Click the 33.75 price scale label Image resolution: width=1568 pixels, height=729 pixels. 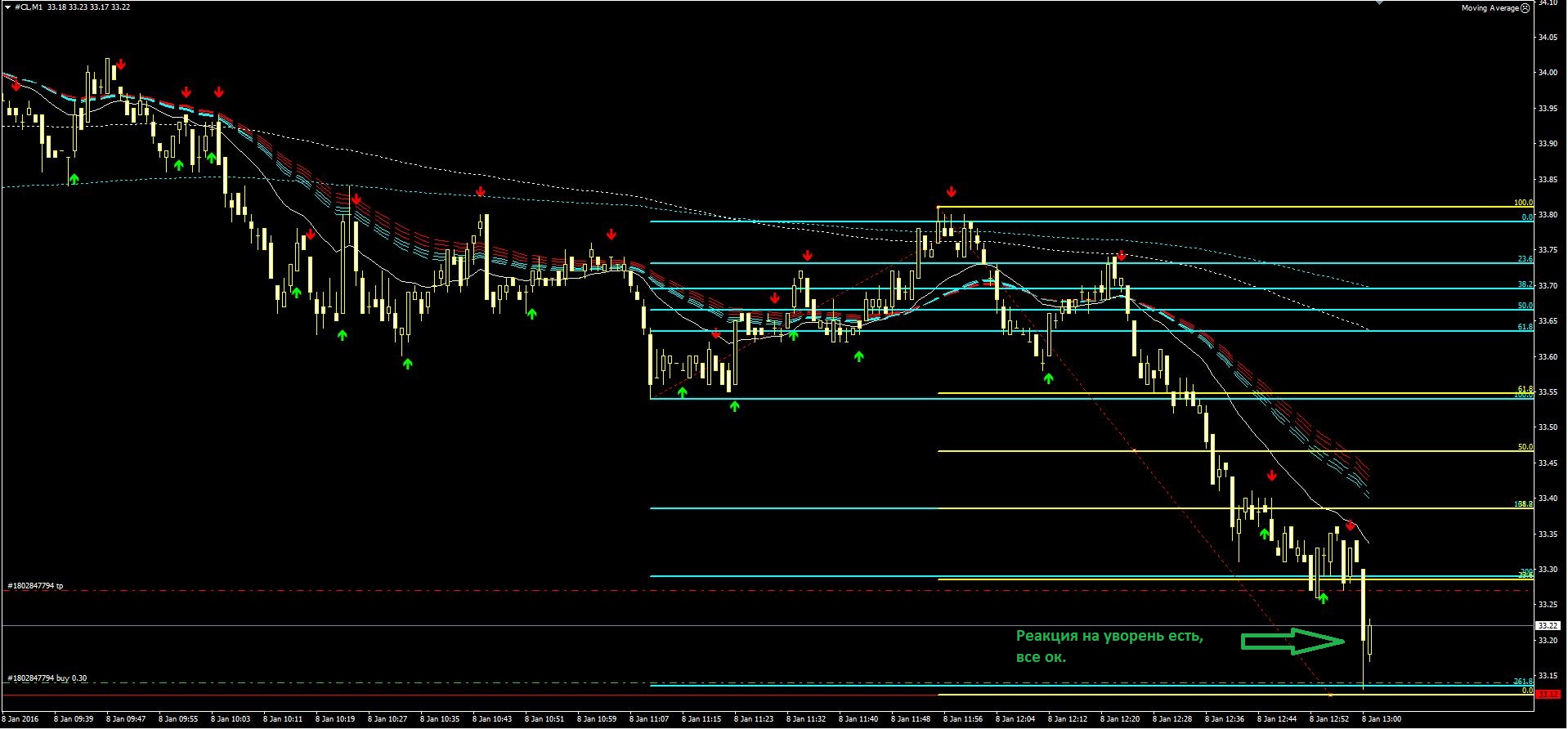1548,250
